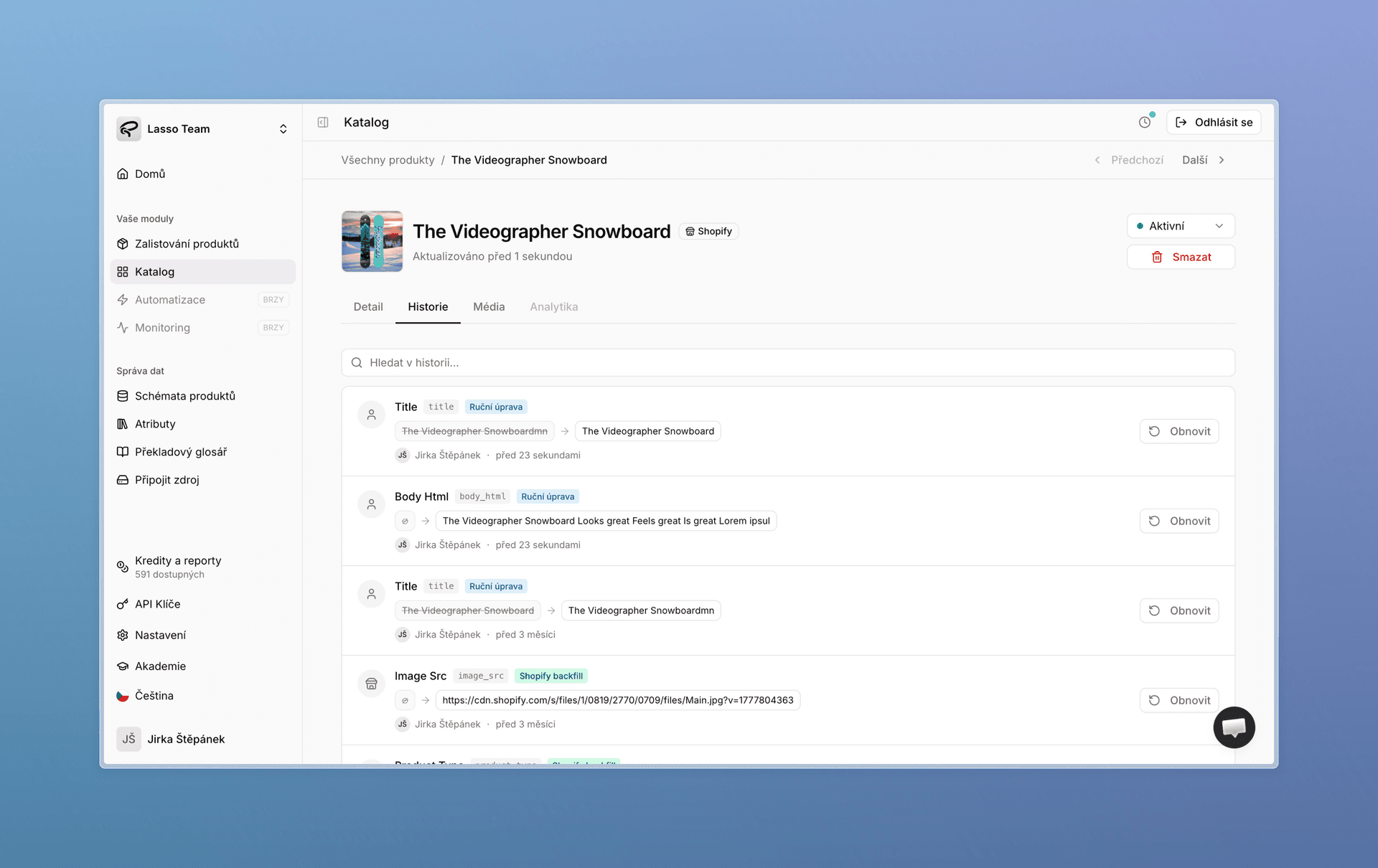Click the JŠ initials on Image Src row
This screenshot has width=1378, height=868.
[402, 724]
